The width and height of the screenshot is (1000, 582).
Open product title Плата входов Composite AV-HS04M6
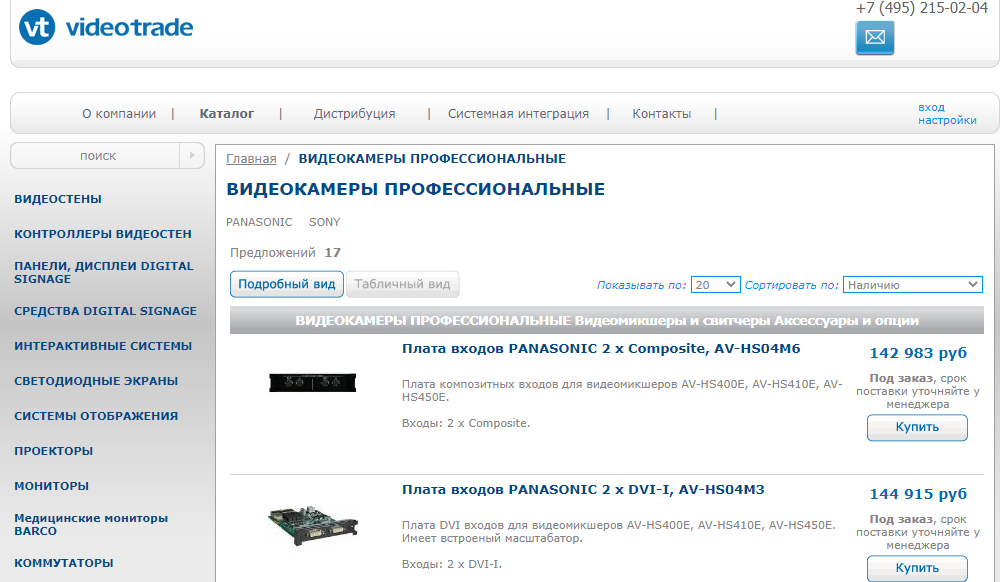click(x=601, y=349)
